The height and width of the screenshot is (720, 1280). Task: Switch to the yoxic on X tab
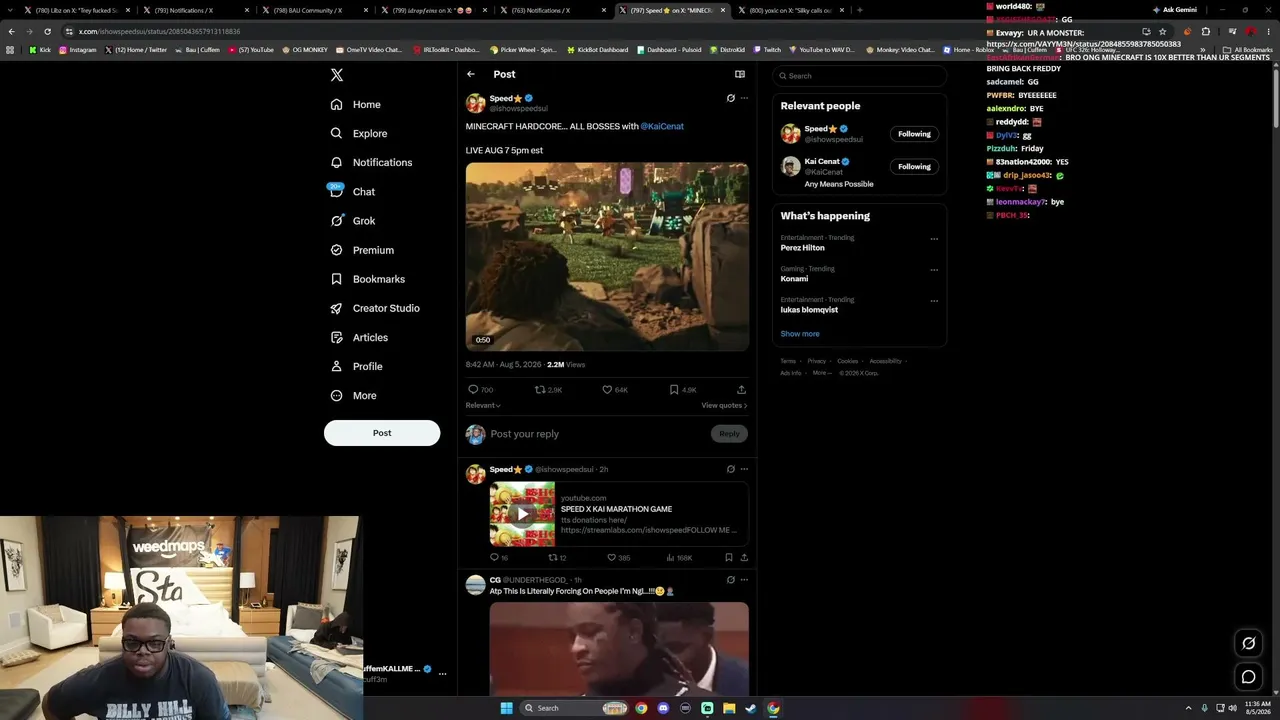click(791, 10)
